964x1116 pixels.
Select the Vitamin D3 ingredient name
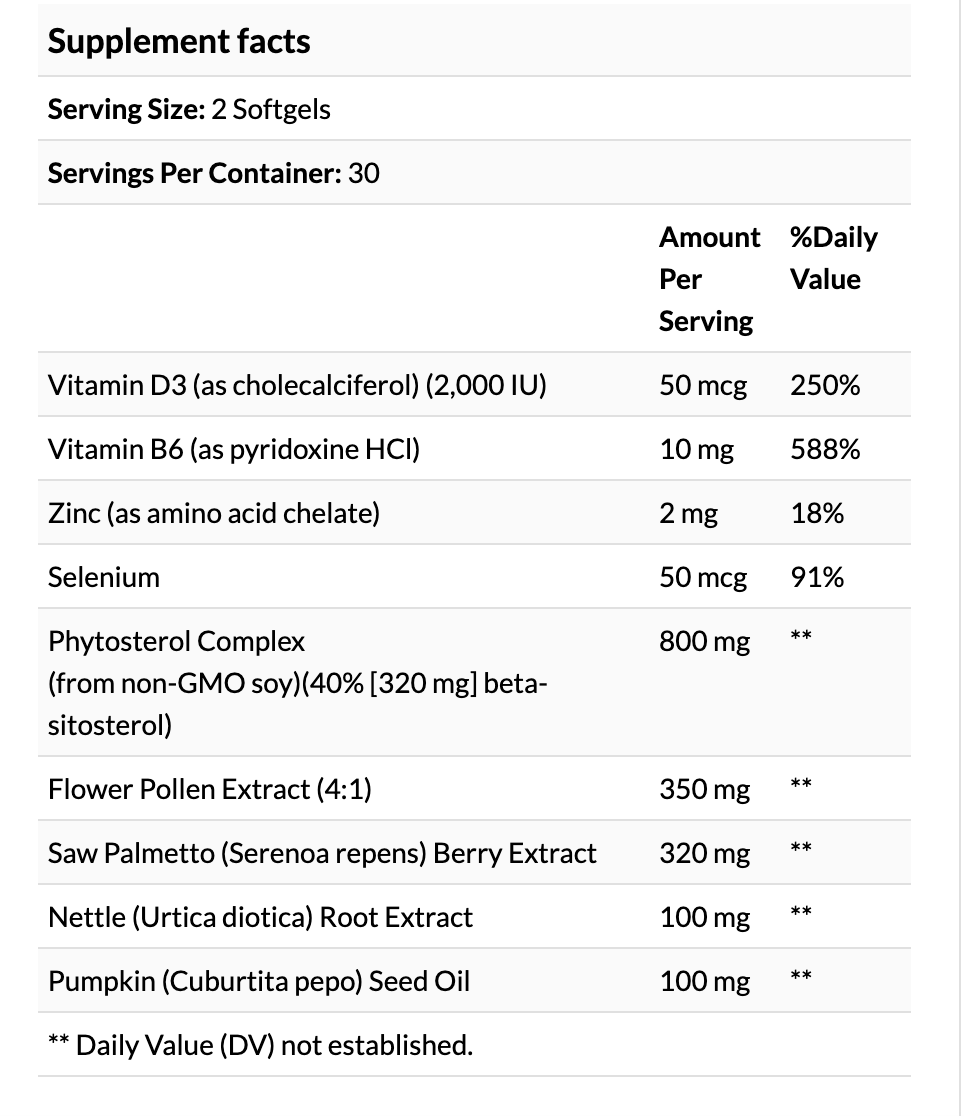click(297, 385)
